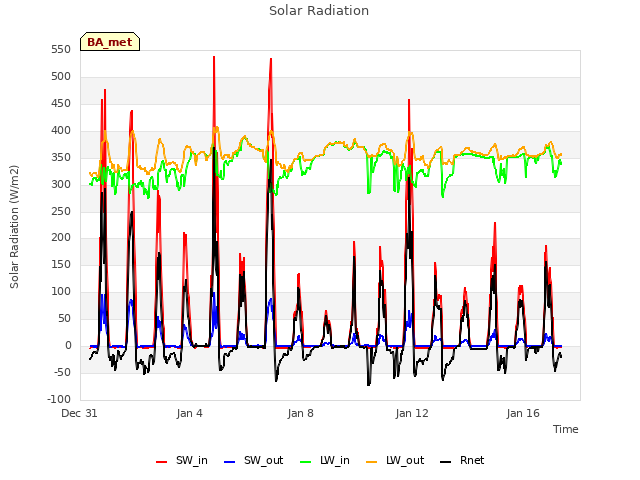This screenshot has height=480, width=640.
Task: Click the BA_met label badge
Action: pos(110,42)
